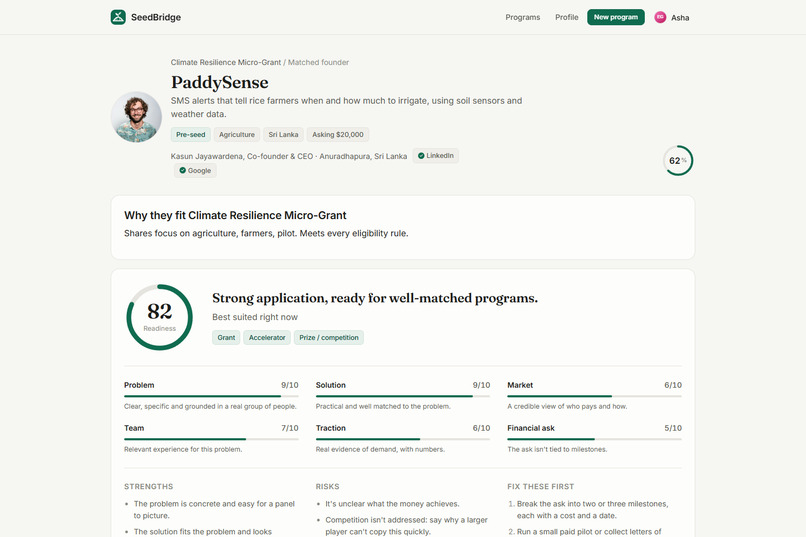Click the SeedBridge brand name

pos(156,17)
